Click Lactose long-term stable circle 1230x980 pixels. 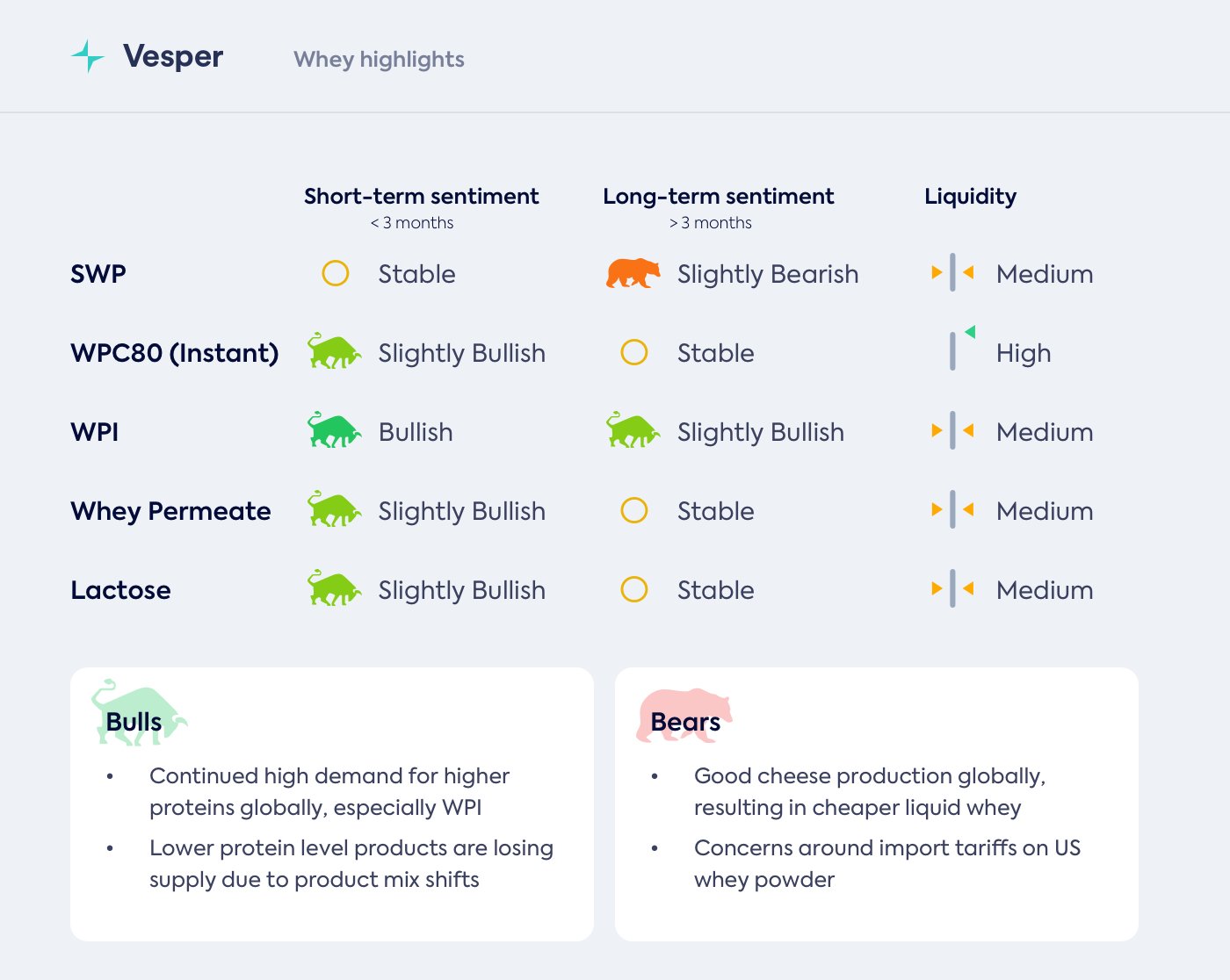tap(633, 589)
